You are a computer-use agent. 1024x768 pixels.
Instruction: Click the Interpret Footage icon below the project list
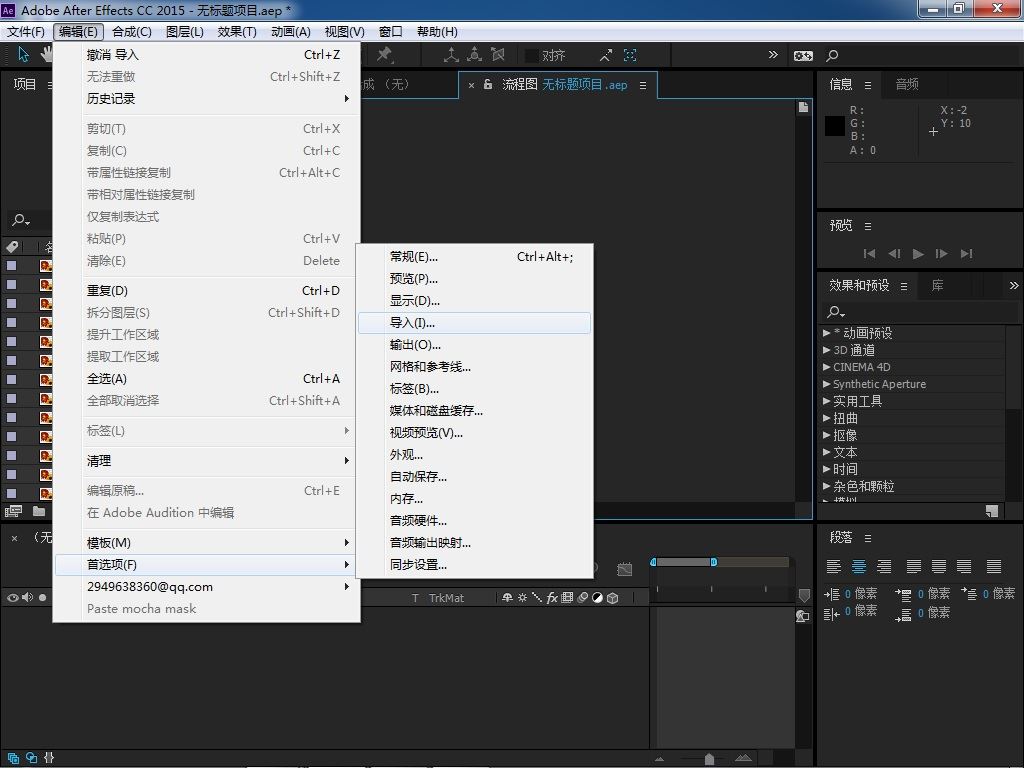click(13, 511)
